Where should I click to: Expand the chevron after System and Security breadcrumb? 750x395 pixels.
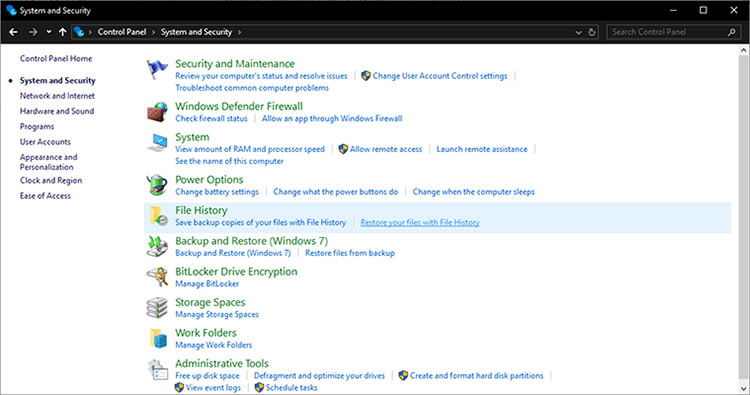[239, 33]
